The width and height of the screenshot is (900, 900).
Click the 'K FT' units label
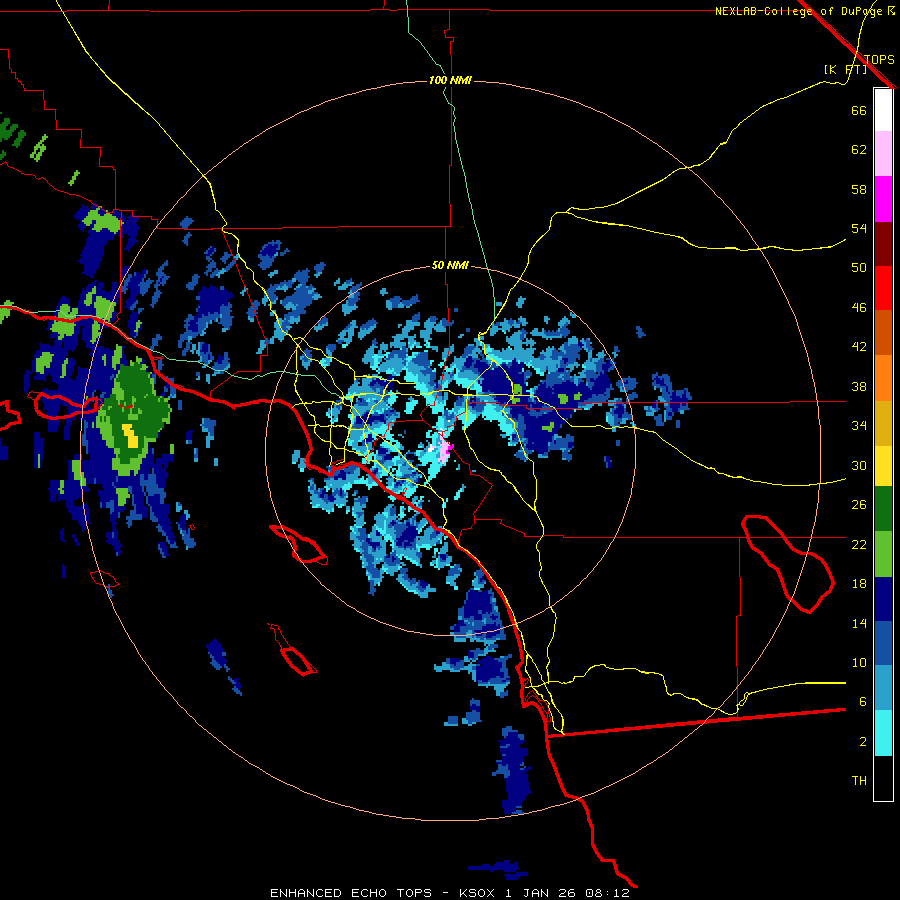[845, 69]
